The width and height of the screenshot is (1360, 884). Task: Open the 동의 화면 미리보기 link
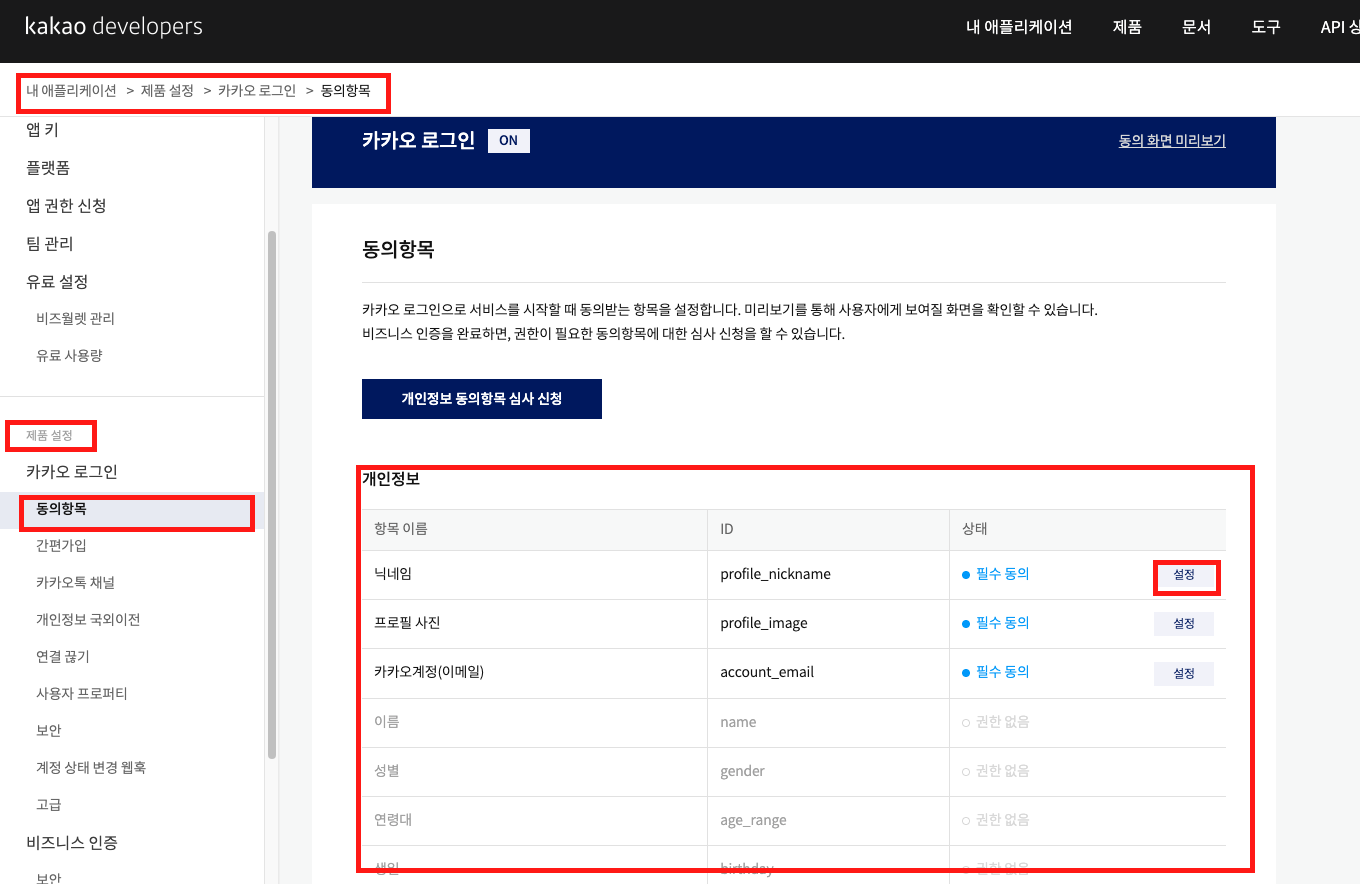[x=1172, y=141]
